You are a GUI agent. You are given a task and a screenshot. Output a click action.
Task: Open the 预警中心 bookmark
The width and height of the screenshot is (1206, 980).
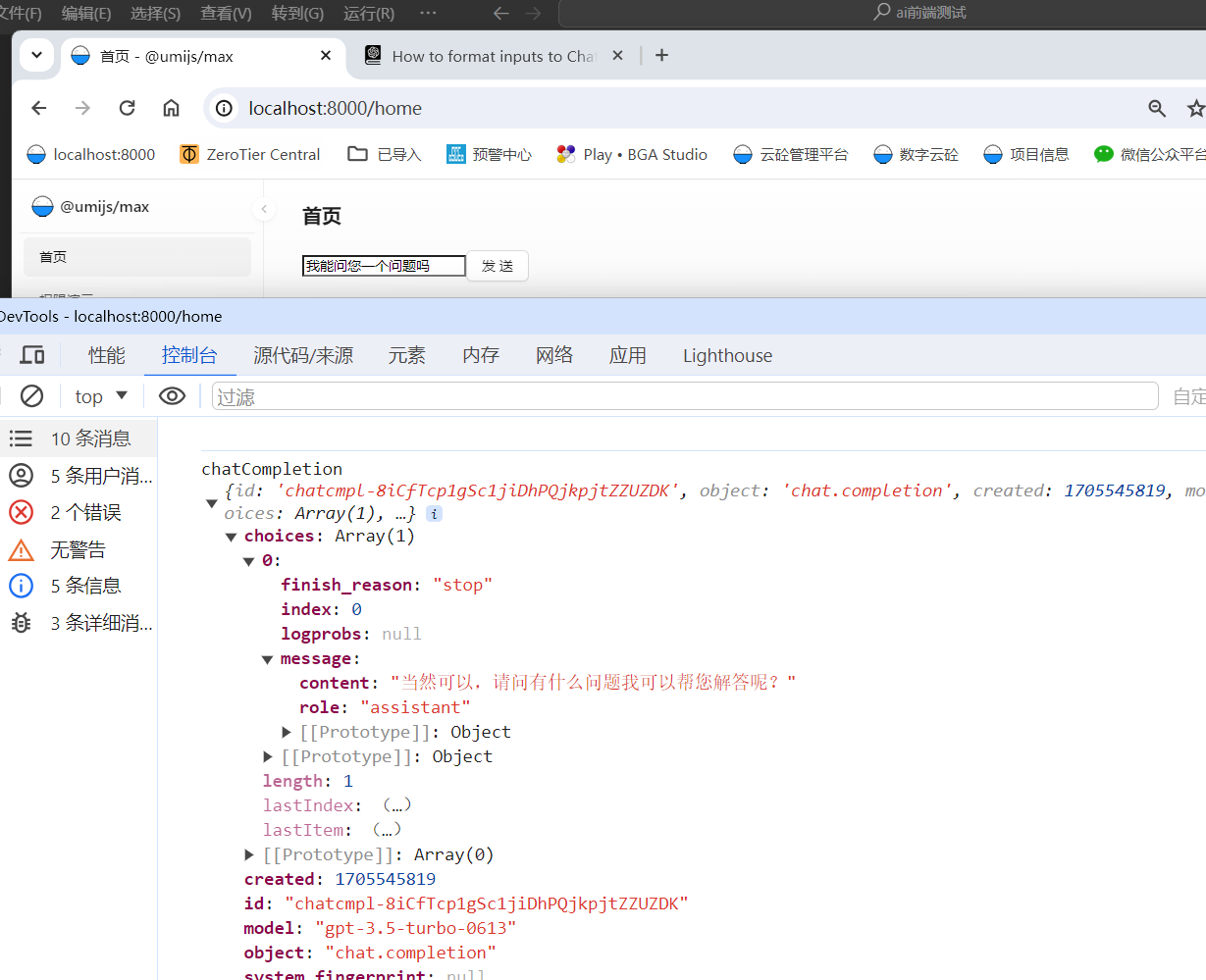click(489, 154)
